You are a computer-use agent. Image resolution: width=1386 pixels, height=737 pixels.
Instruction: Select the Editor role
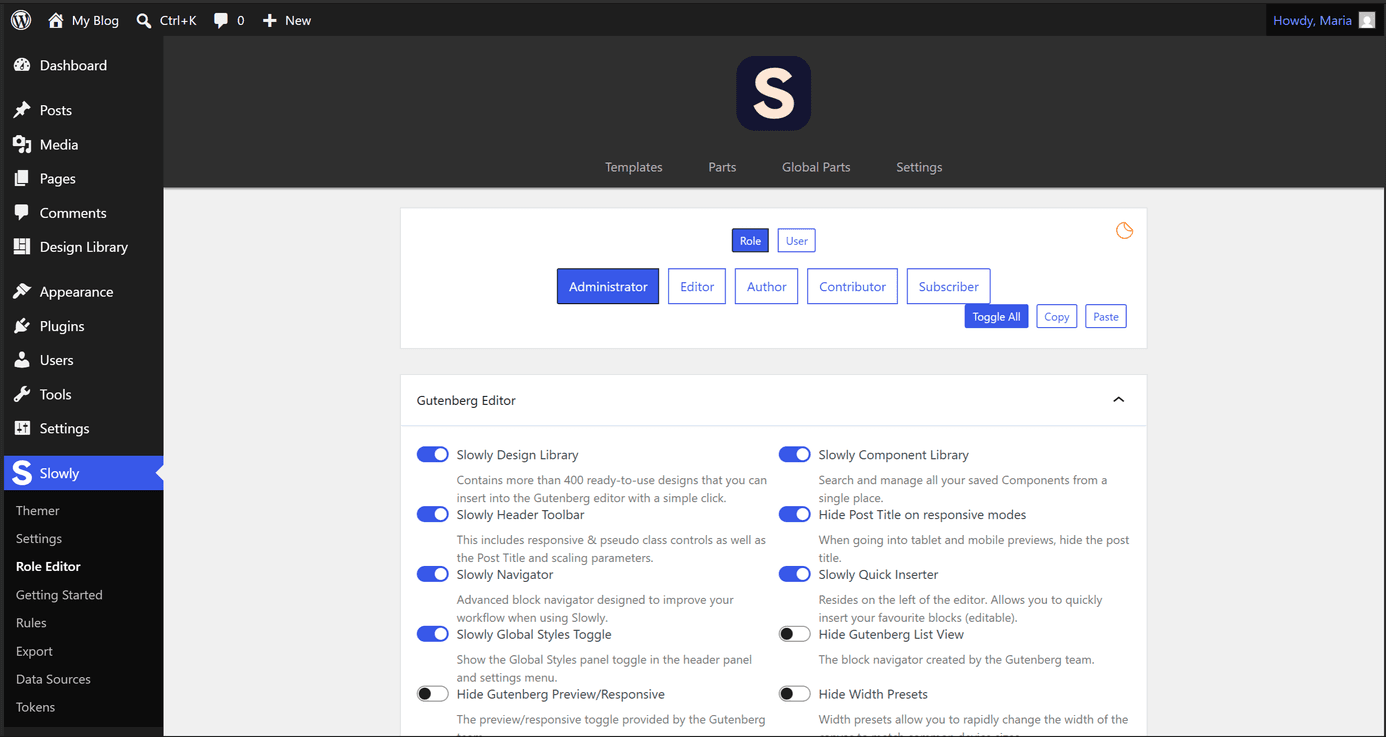697,286
